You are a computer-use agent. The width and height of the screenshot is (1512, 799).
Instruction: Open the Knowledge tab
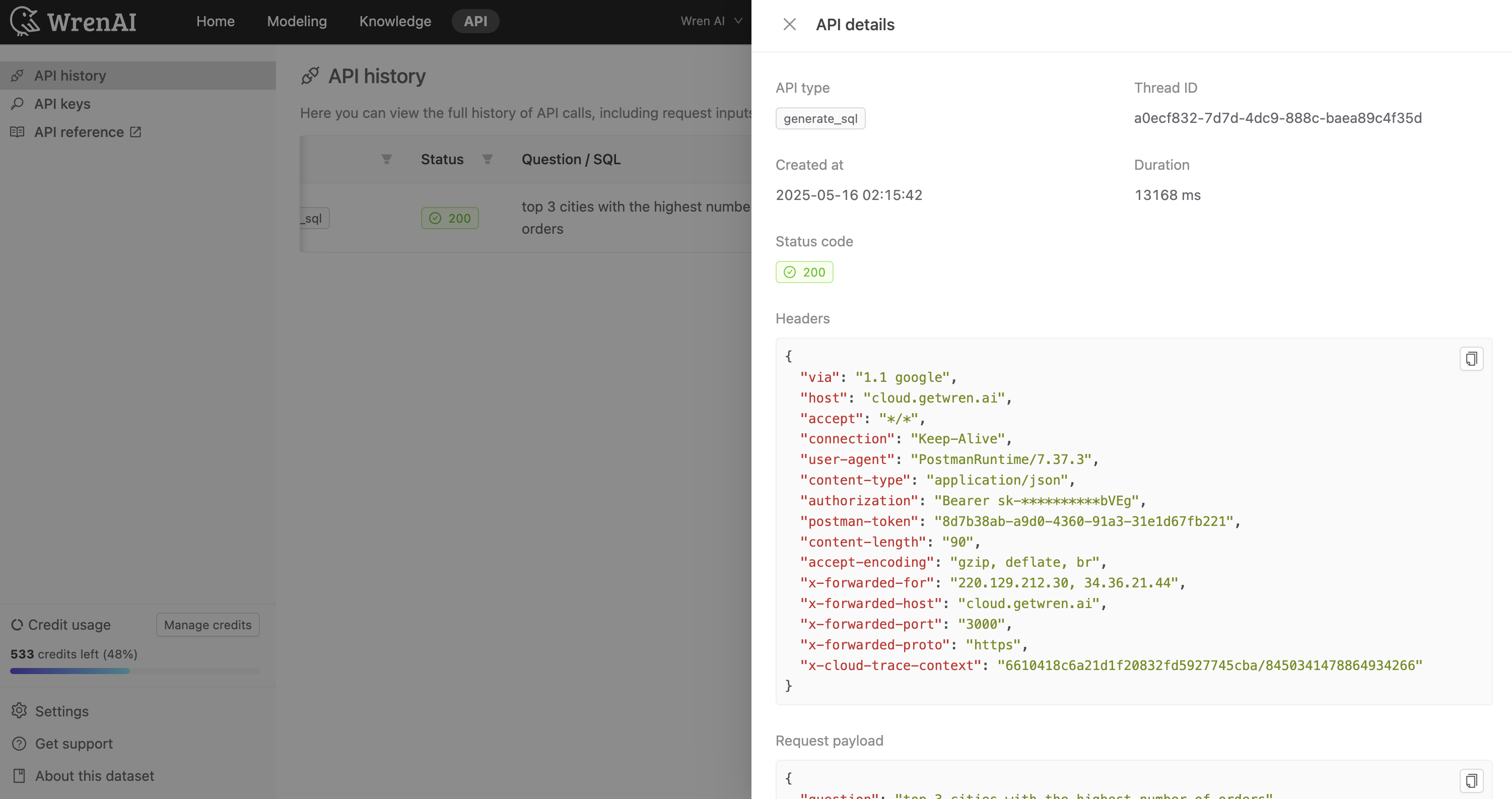point(395,21)
